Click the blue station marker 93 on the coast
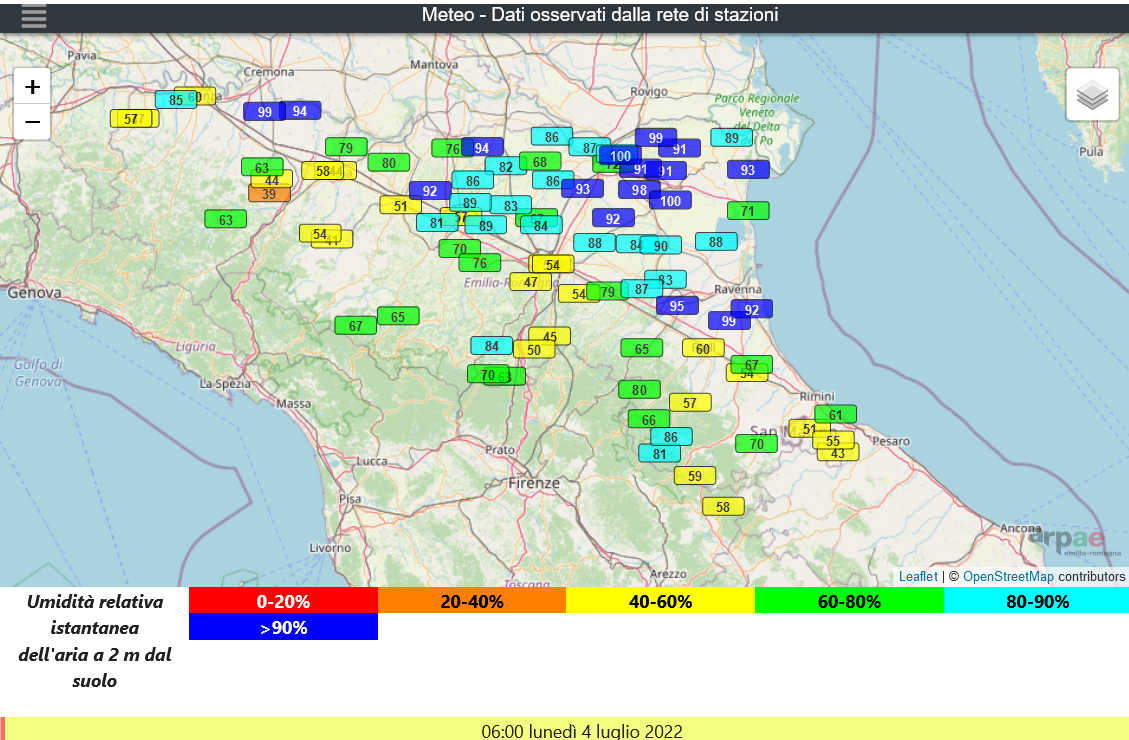This screenshot has width=1129, height=740. pos(749,170)
